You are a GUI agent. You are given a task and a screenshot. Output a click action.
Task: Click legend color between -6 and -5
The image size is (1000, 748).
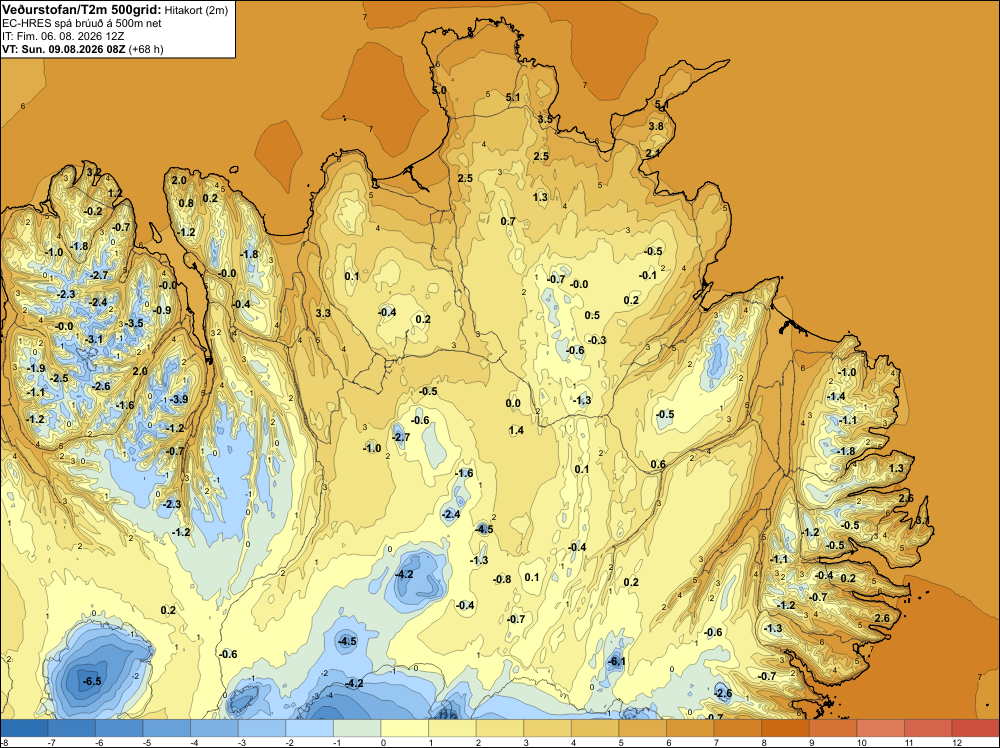pyautogui.click(x=119, y=728)
